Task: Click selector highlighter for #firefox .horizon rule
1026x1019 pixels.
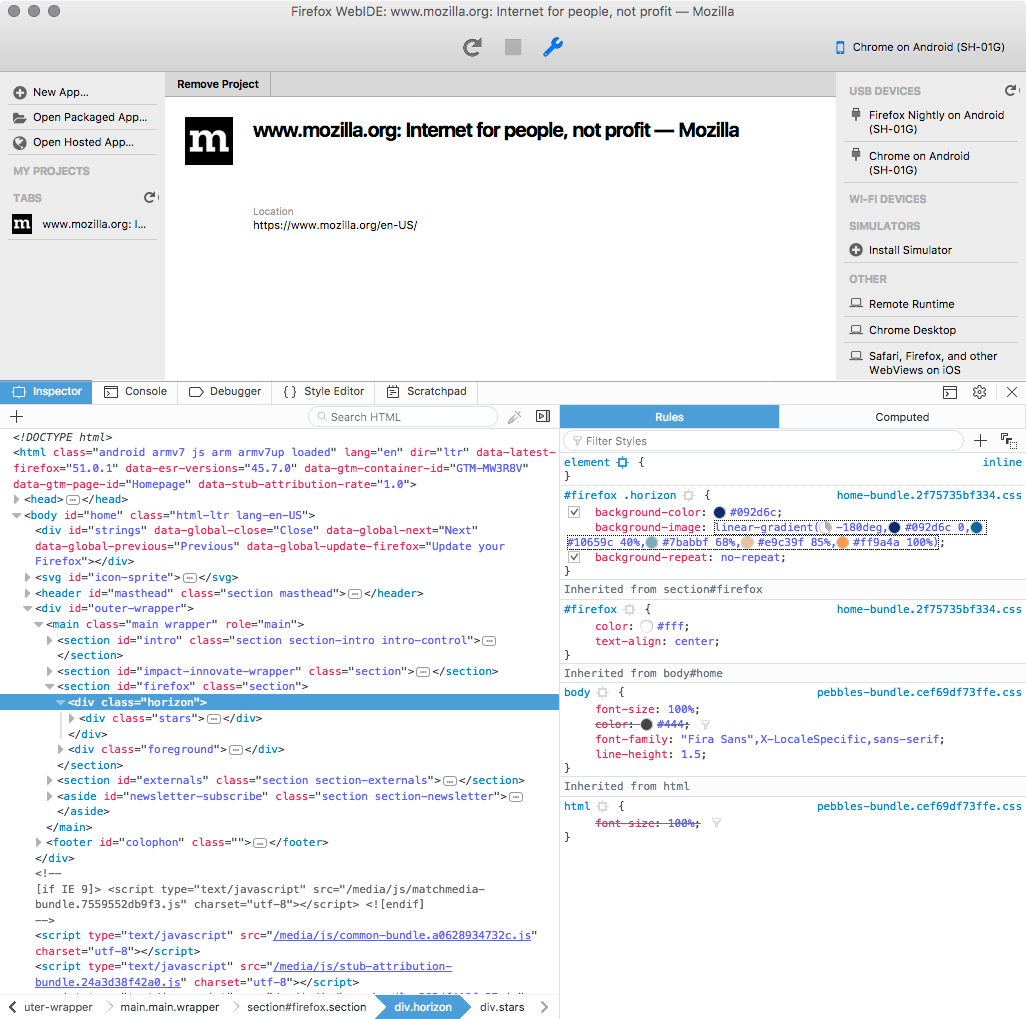Action: click(x=688, y=495)
